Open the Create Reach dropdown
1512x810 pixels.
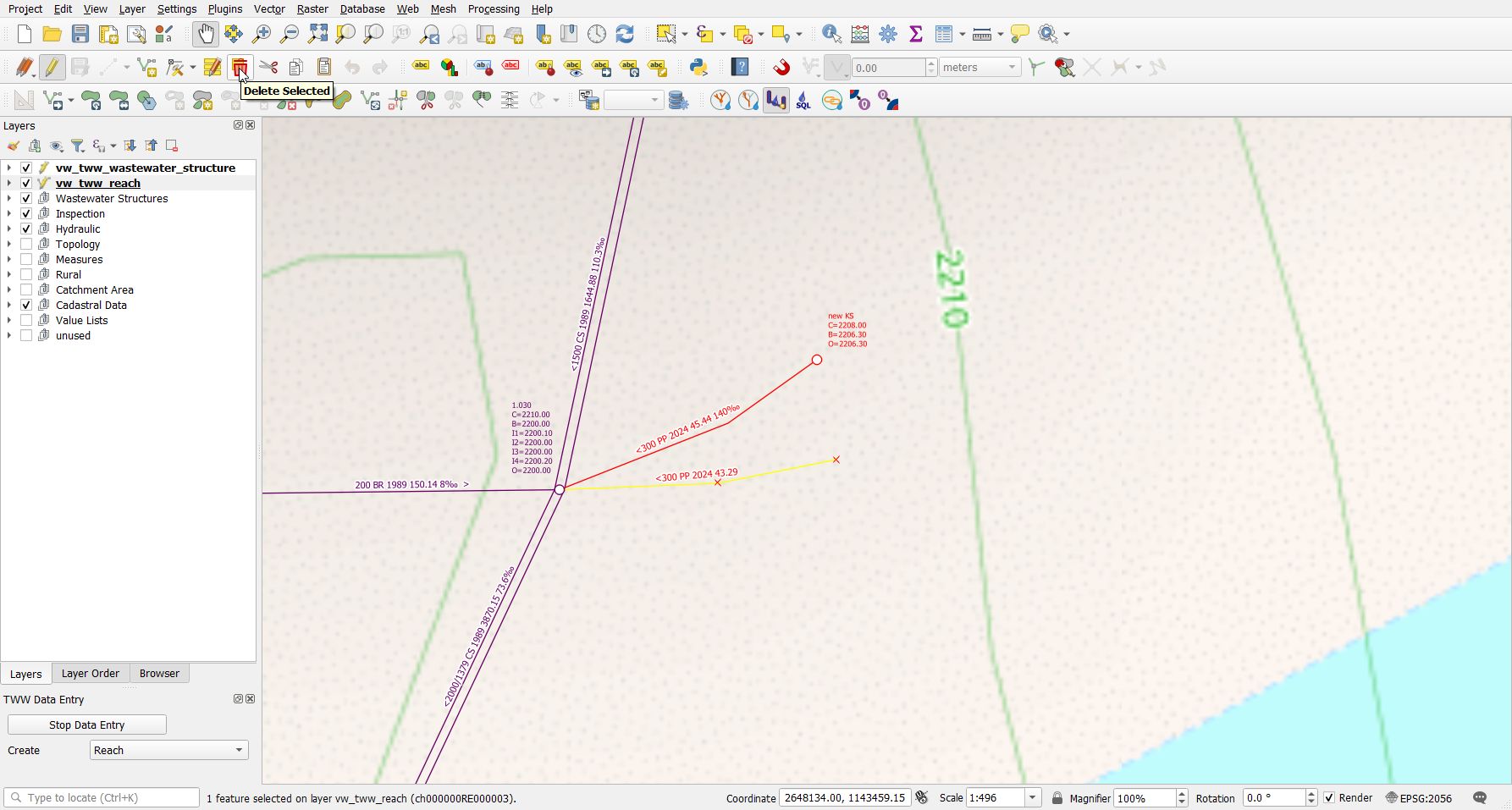click(x=169, y=751)
